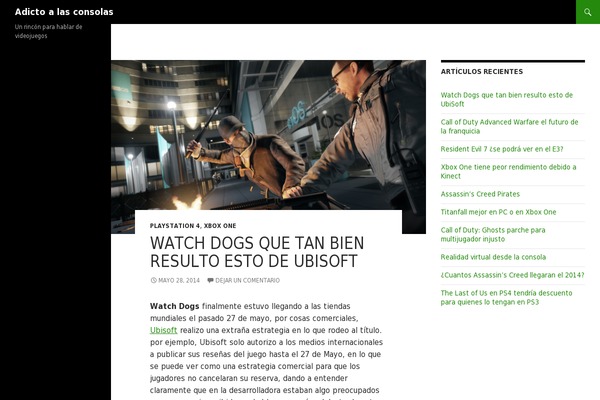The height and width of the screenshot is (400, 600).
Task: Open Call of Duty: Ghosts parche article
Action: coord(493,235)
